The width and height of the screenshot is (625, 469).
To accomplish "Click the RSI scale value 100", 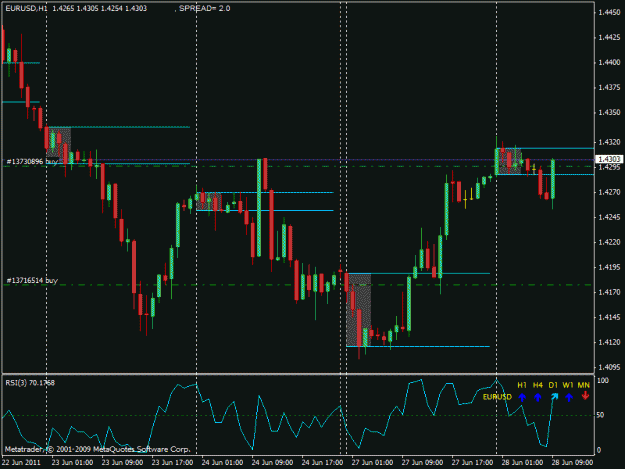I will [603, 381].
